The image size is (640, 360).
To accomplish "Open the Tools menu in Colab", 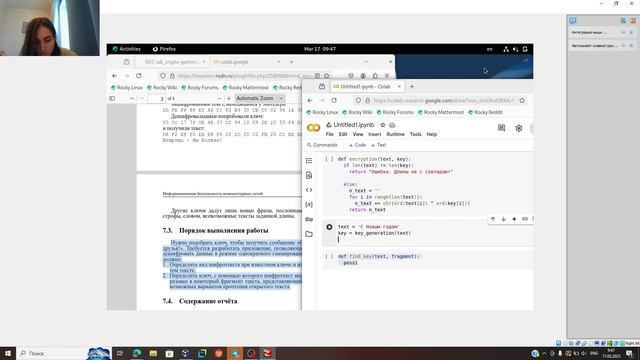I will coord(416,134).
